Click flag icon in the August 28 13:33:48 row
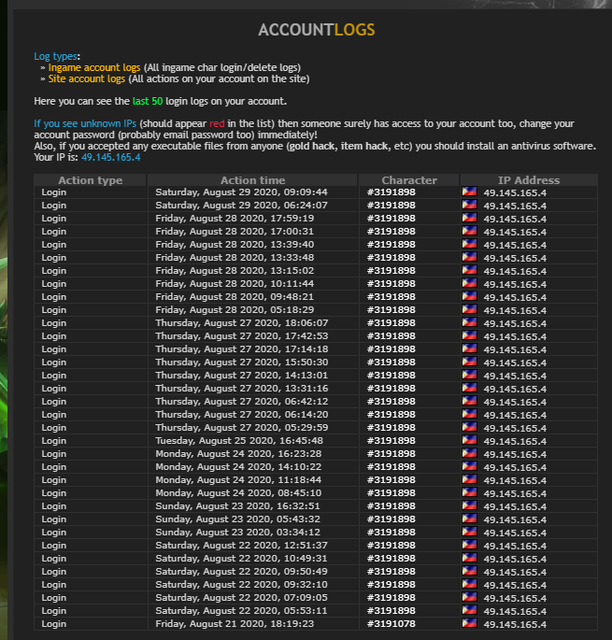 [469, 257]
